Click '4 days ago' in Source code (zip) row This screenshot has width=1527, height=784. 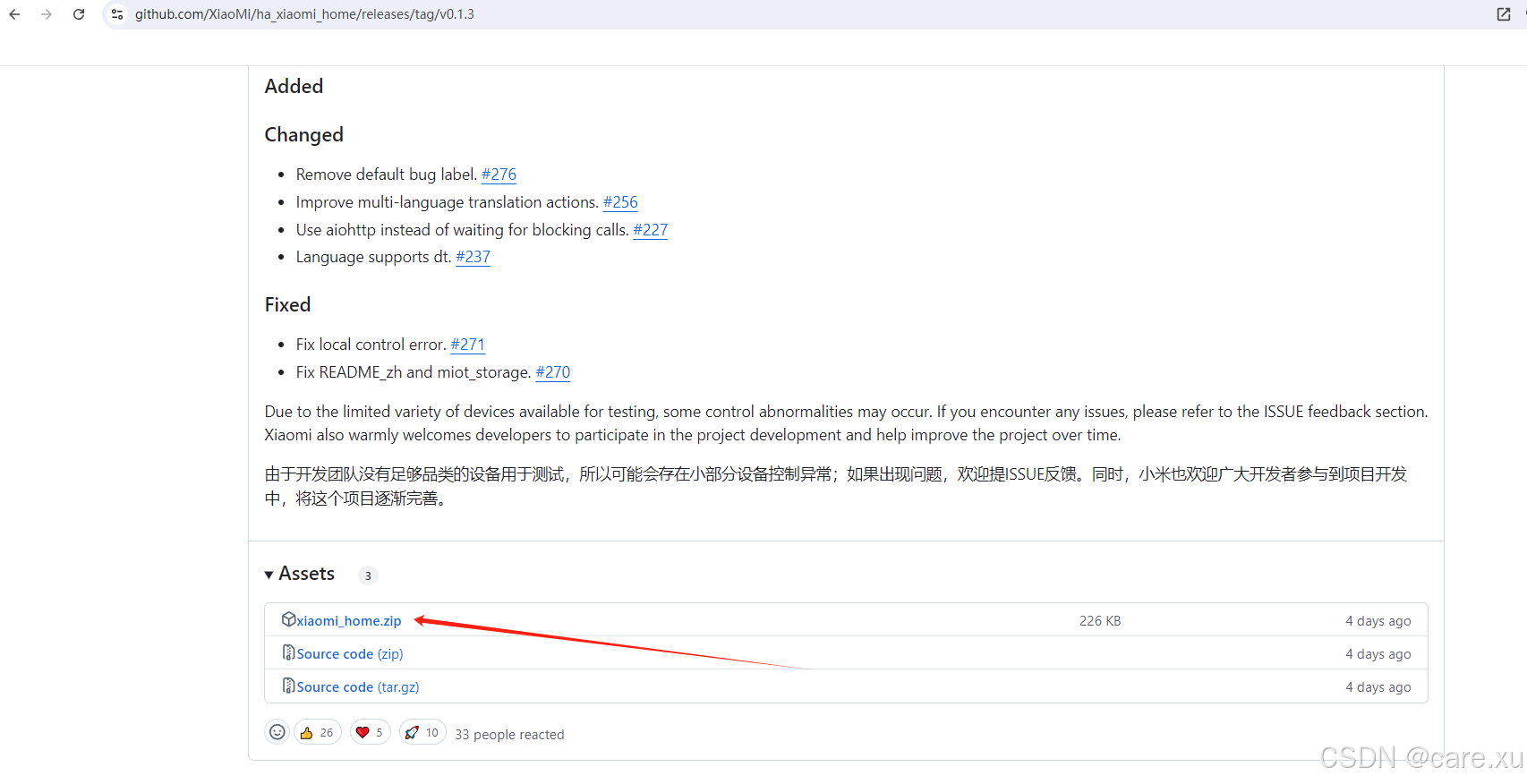point(1378,654)
